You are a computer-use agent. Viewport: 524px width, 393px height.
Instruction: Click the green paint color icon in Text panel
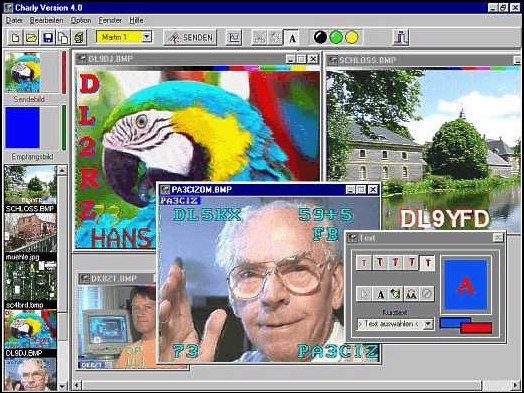(x=396, y=294)
